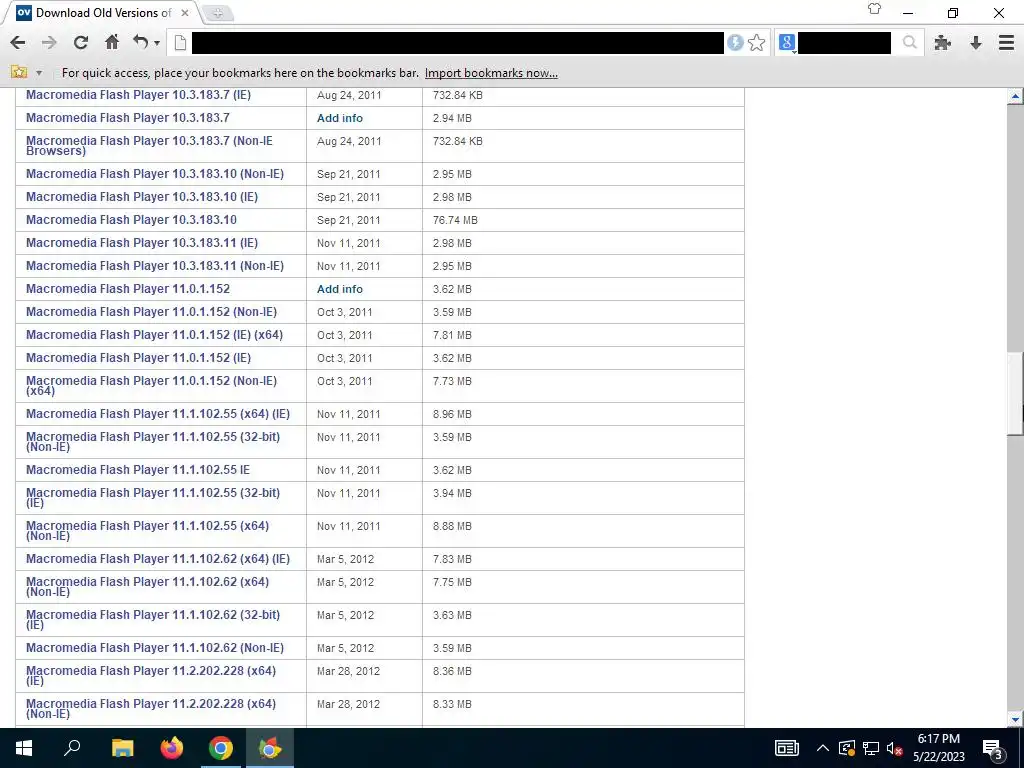Launch Firefox from the taskbar
The height and width of the screenshot is (768, 1024).
[172, 748]
